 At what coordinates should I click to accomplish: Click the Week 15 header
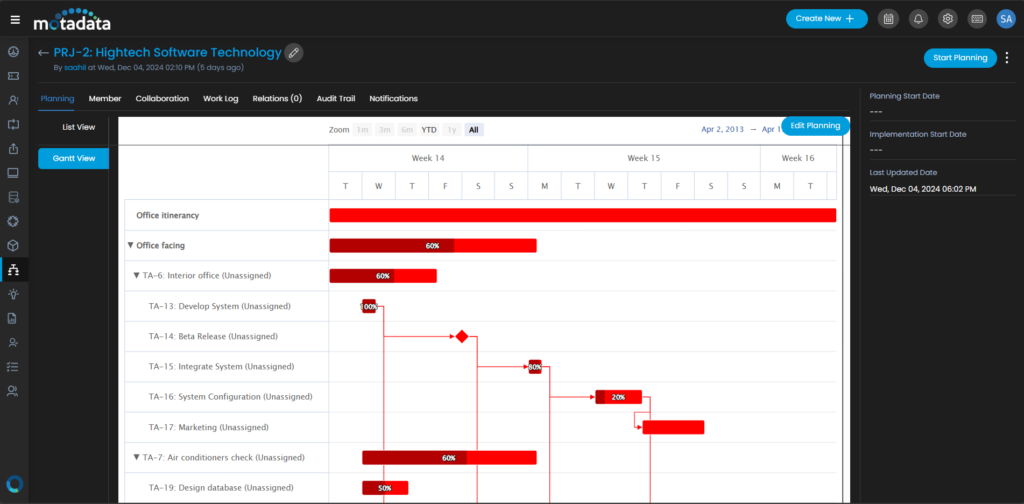click(x=644, y=158)
